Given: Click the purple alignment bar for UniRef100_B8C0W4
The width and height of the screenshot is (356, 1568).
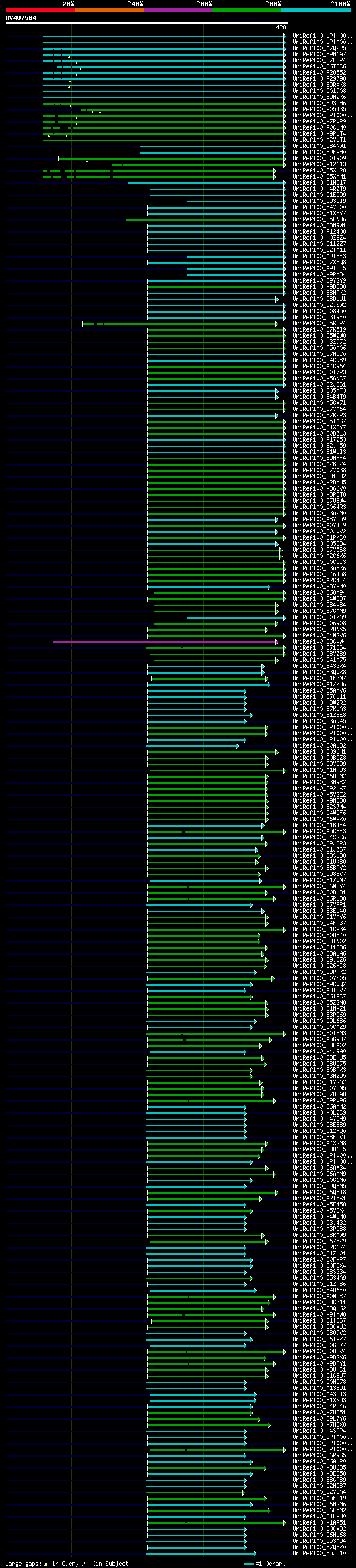Looking at the screenshot, I should click(x=166, y=641).
